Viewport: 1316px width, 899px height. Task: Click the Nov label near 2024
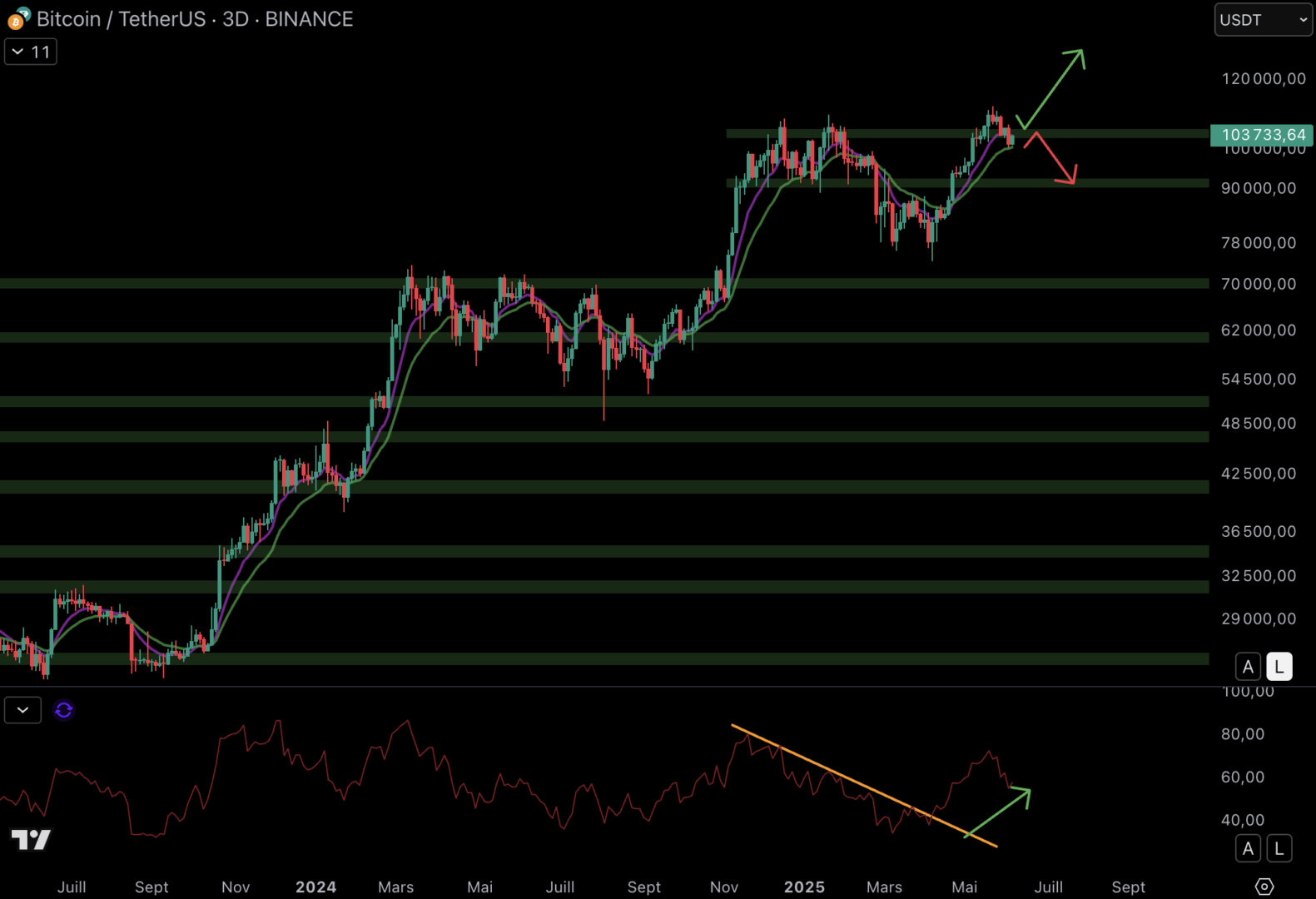[x=236, y=887]
